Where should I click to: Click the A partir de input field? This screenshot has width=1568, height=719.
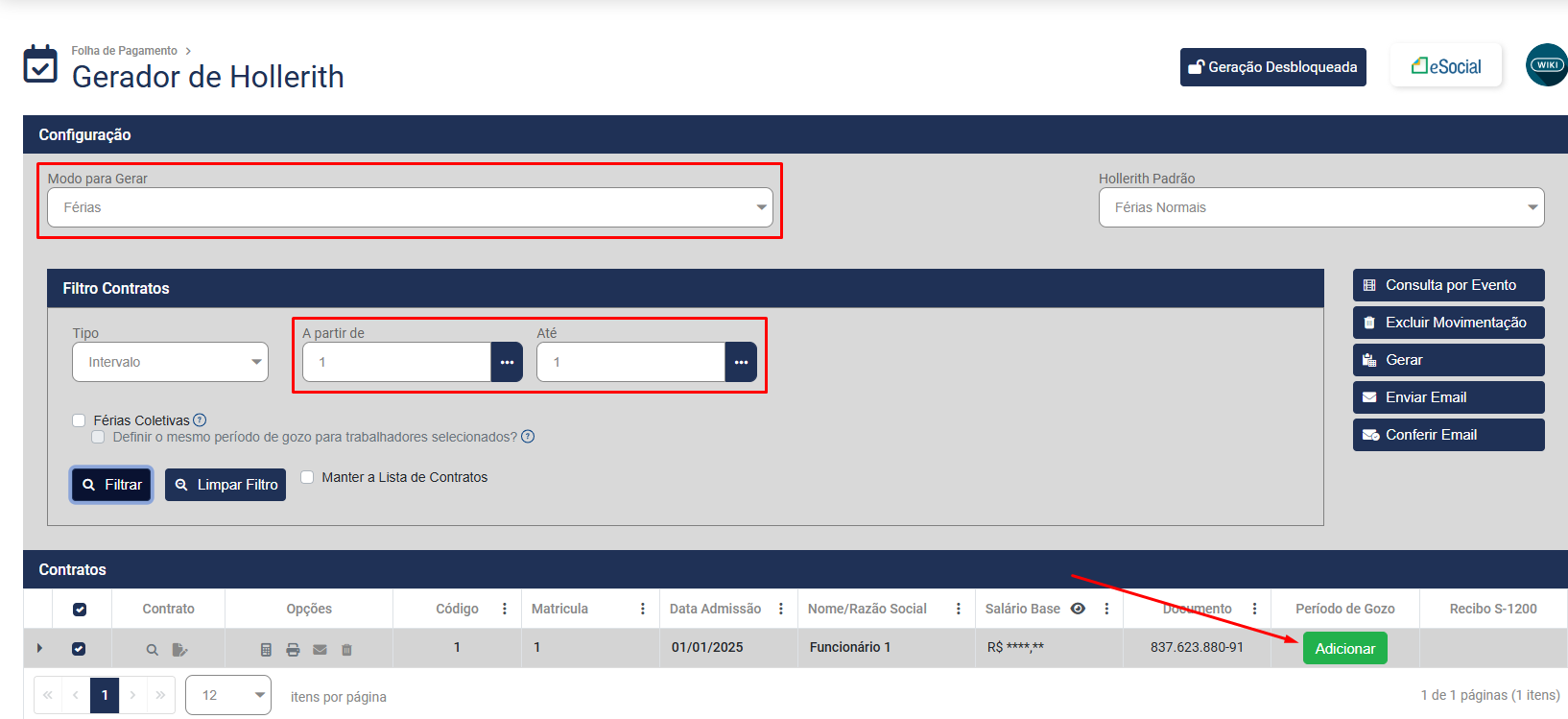coord(397,362)
